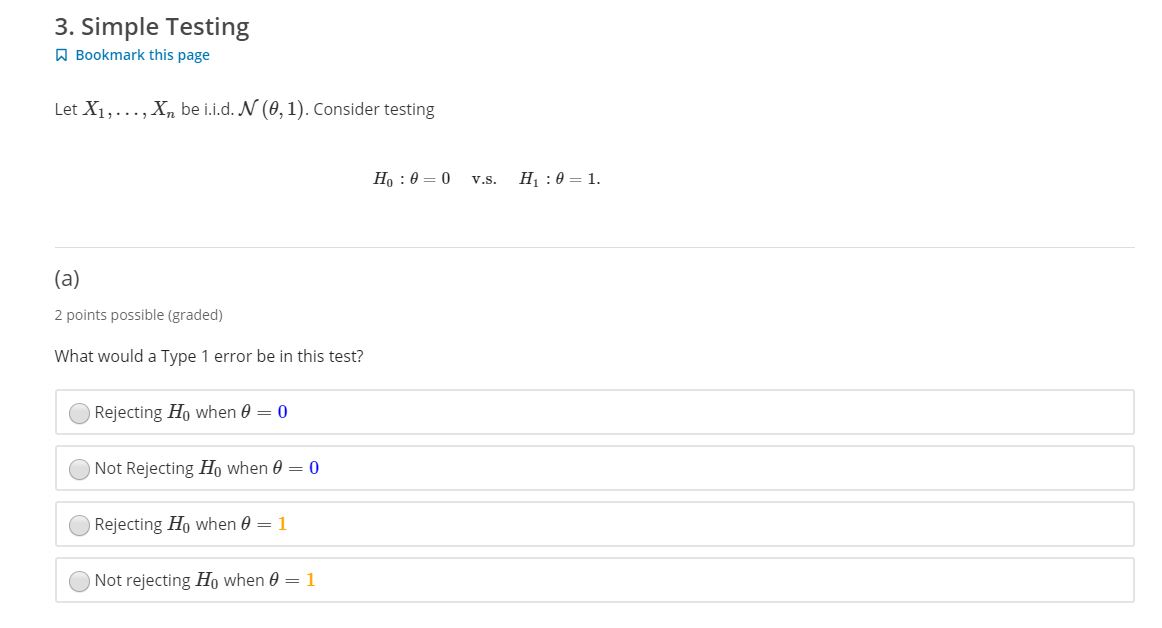The width and height of the screenshot is (1162, 628).
Task: Choose 'Rejecting H0 when θ = 1' answer
Action: coord(79,524)
